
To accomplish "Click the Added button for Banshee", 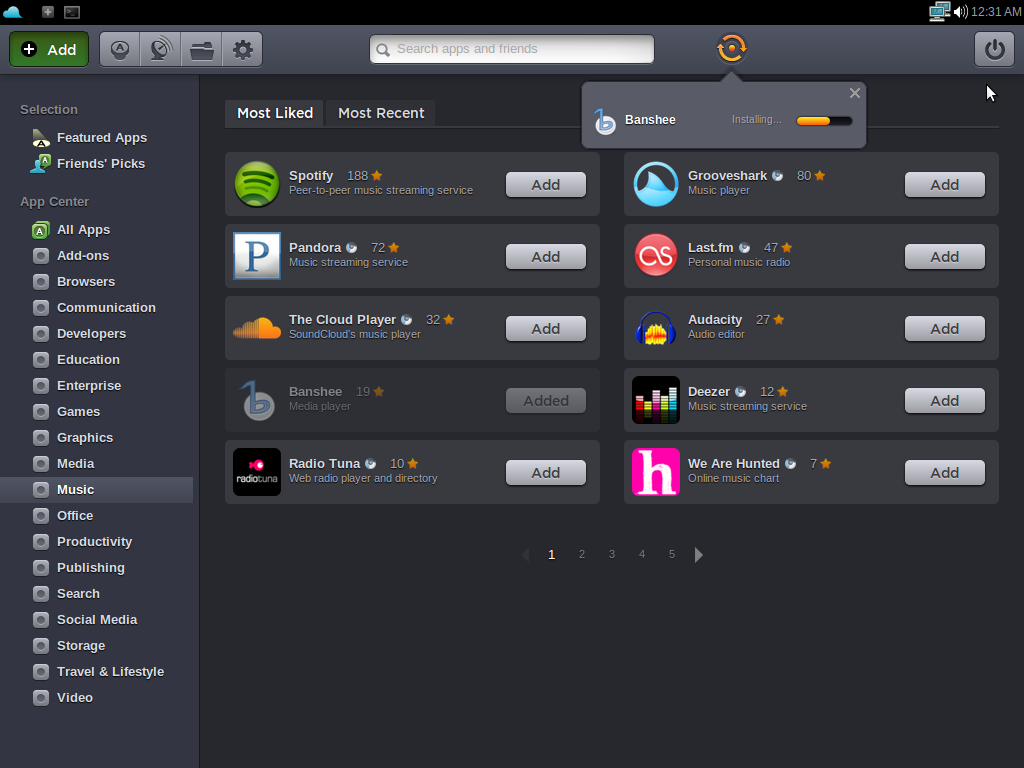I will pyautogui.click(x=545, y=400).
